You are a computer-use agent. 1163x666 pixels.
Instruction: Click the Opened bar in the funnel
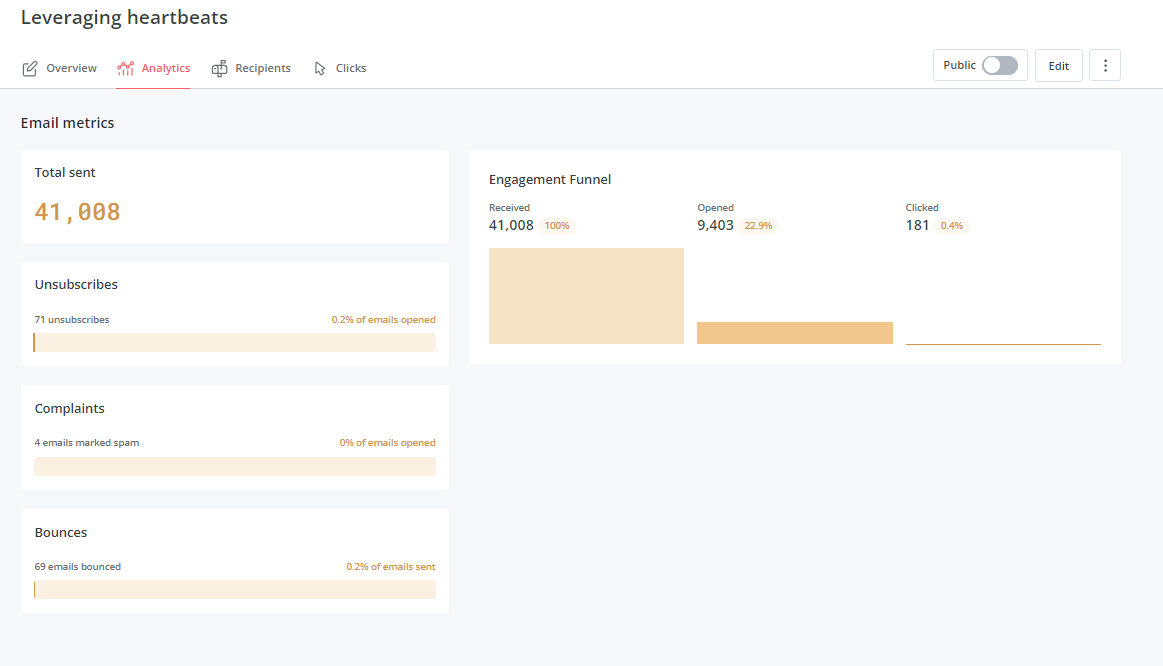click(794, 332)
